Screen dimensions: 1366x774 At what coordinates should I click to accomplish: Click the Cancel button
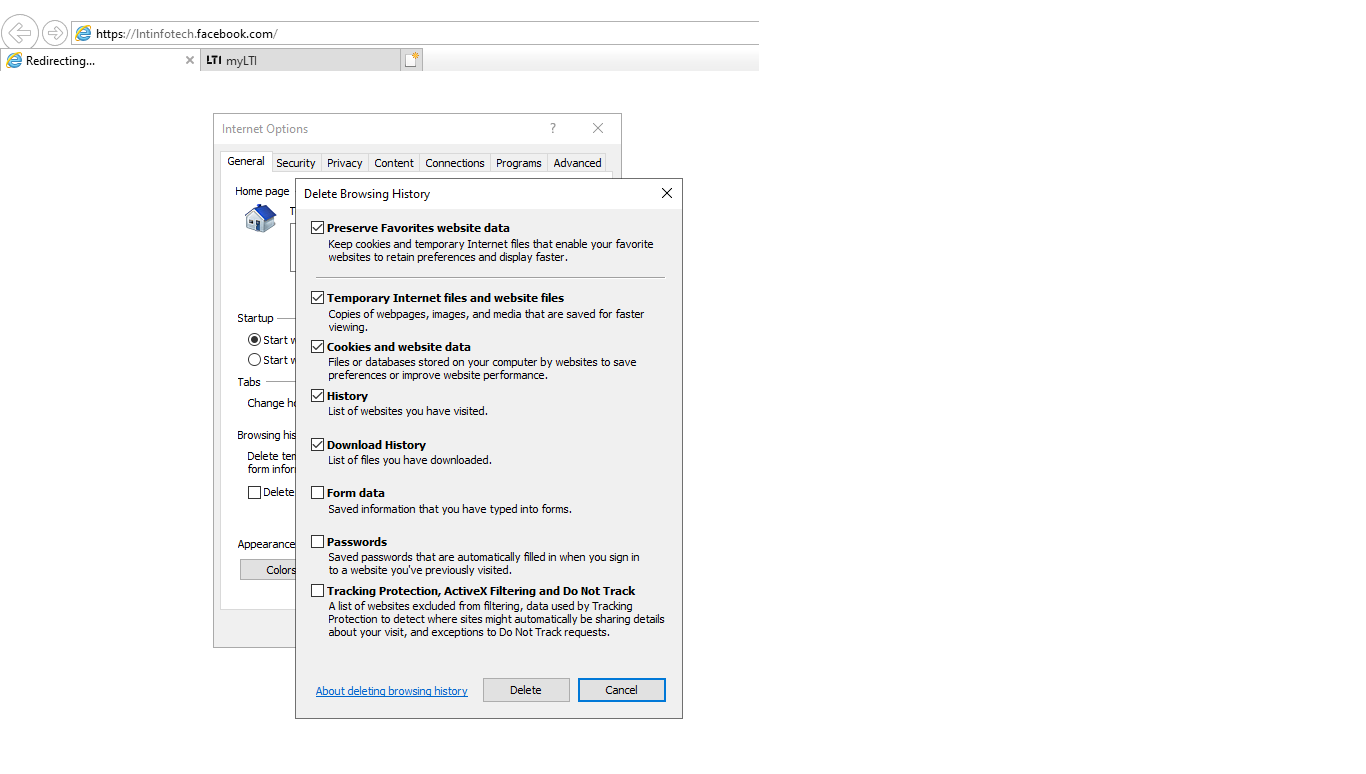(622, 690)
